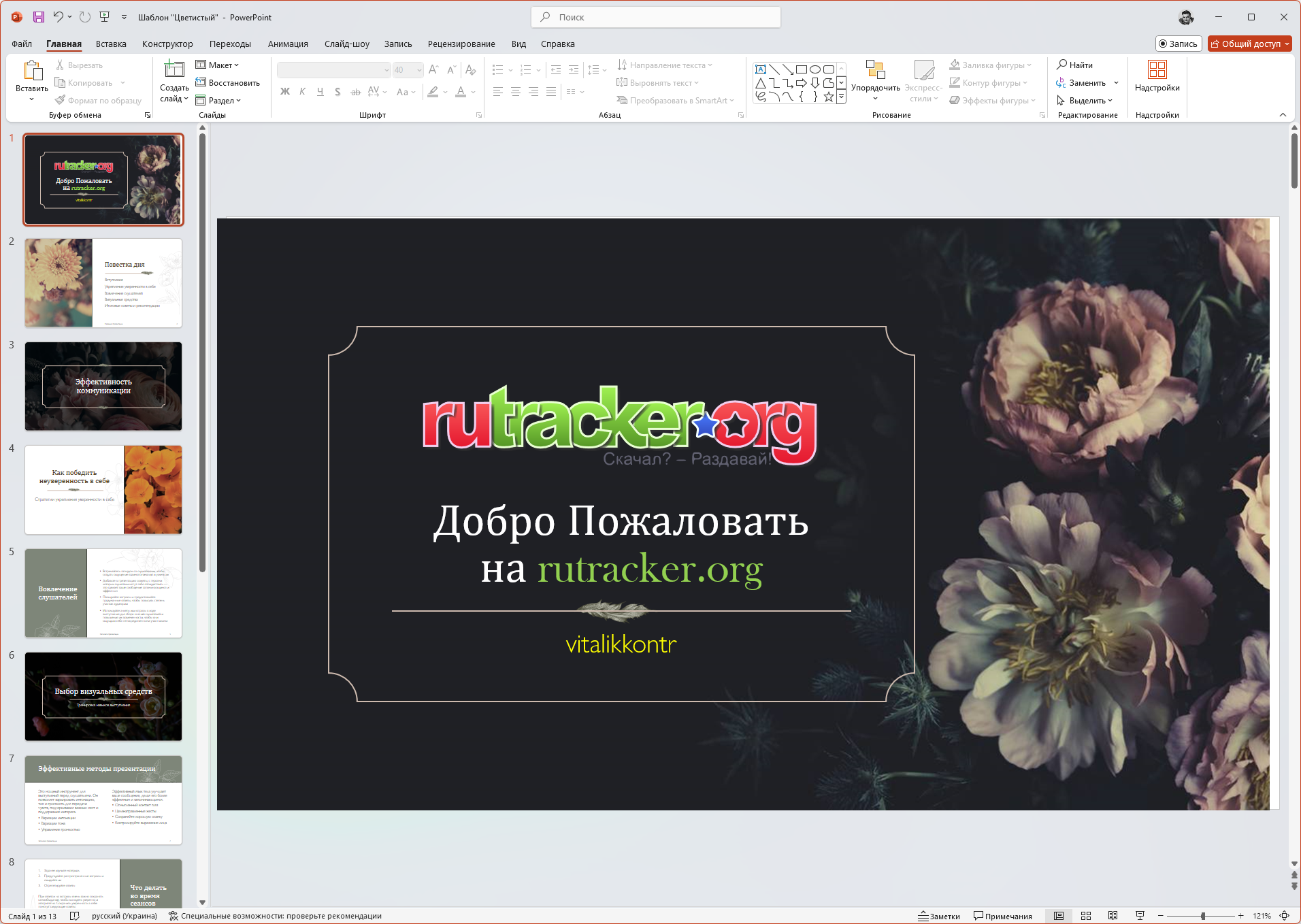Click the bullets list icon

pos(497,69)
